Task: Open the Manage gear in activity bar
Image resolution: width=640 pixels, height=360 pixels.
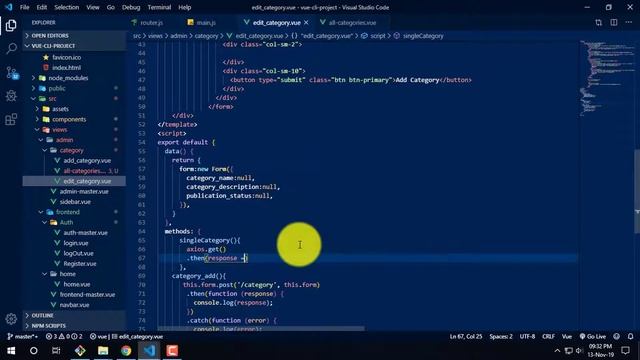Action: [x=11, y=319]
